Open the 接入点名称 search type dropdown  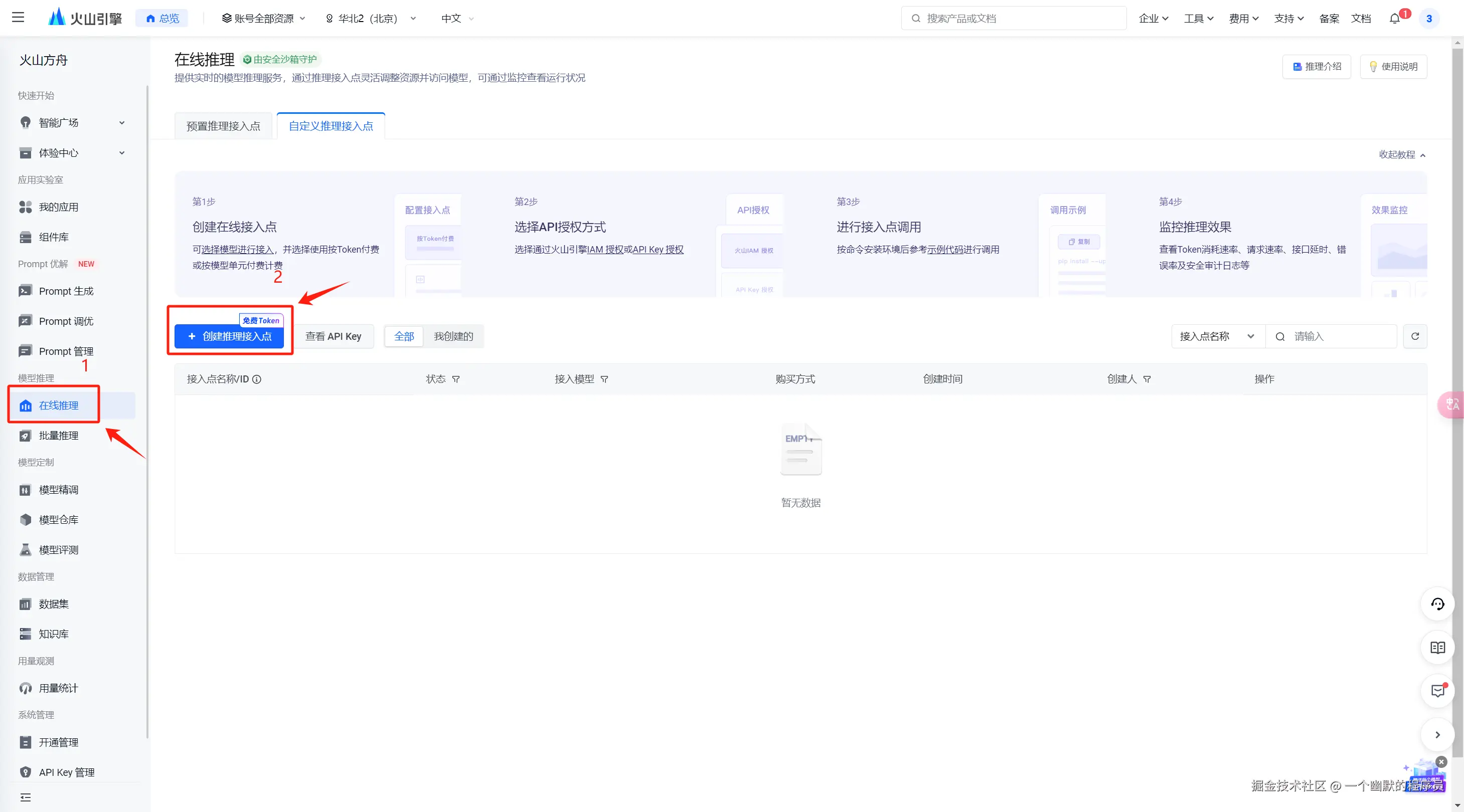[1217, 336]
